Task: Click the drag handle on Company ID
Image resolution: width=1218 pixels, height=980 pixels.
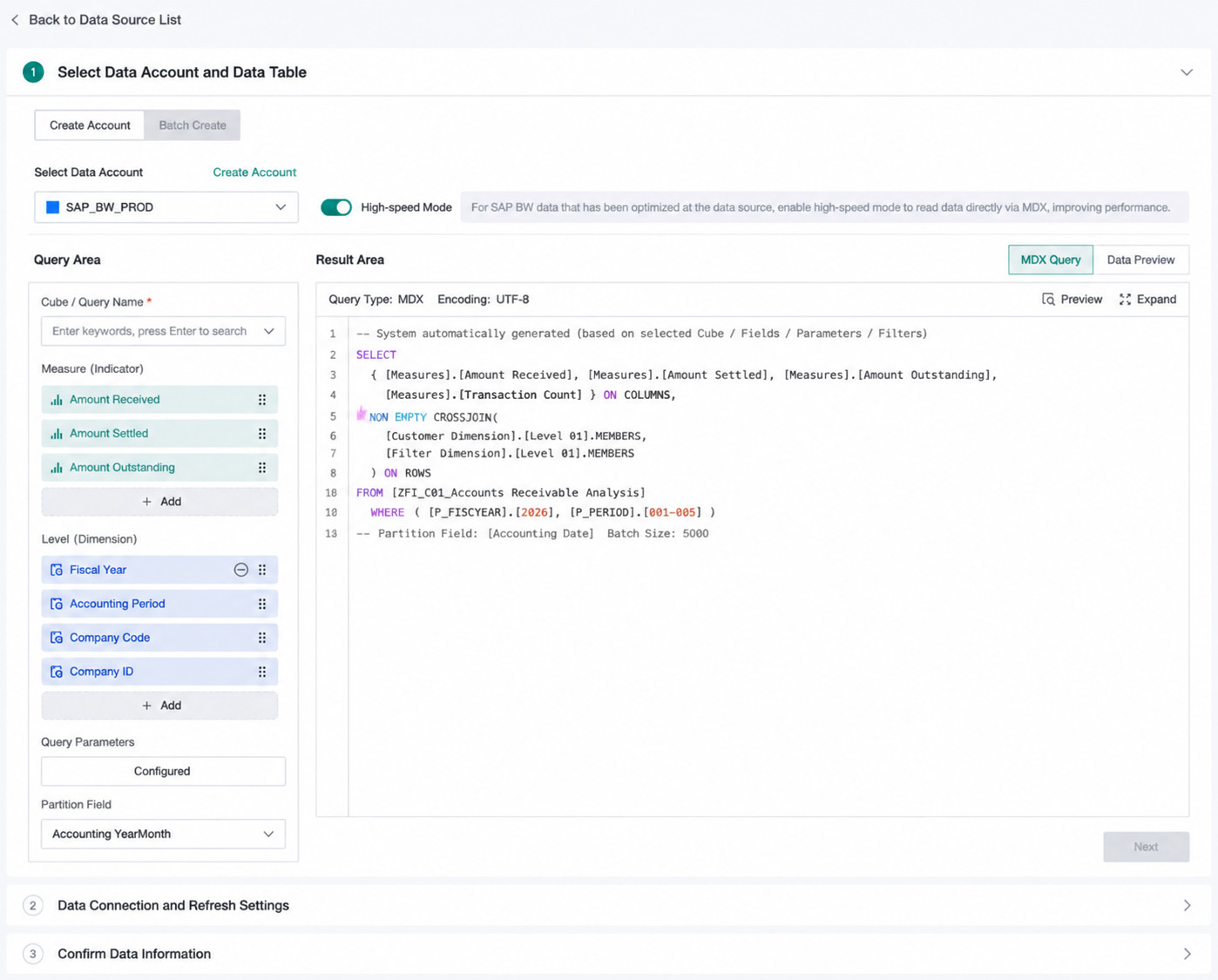Action: coord(262,672)
